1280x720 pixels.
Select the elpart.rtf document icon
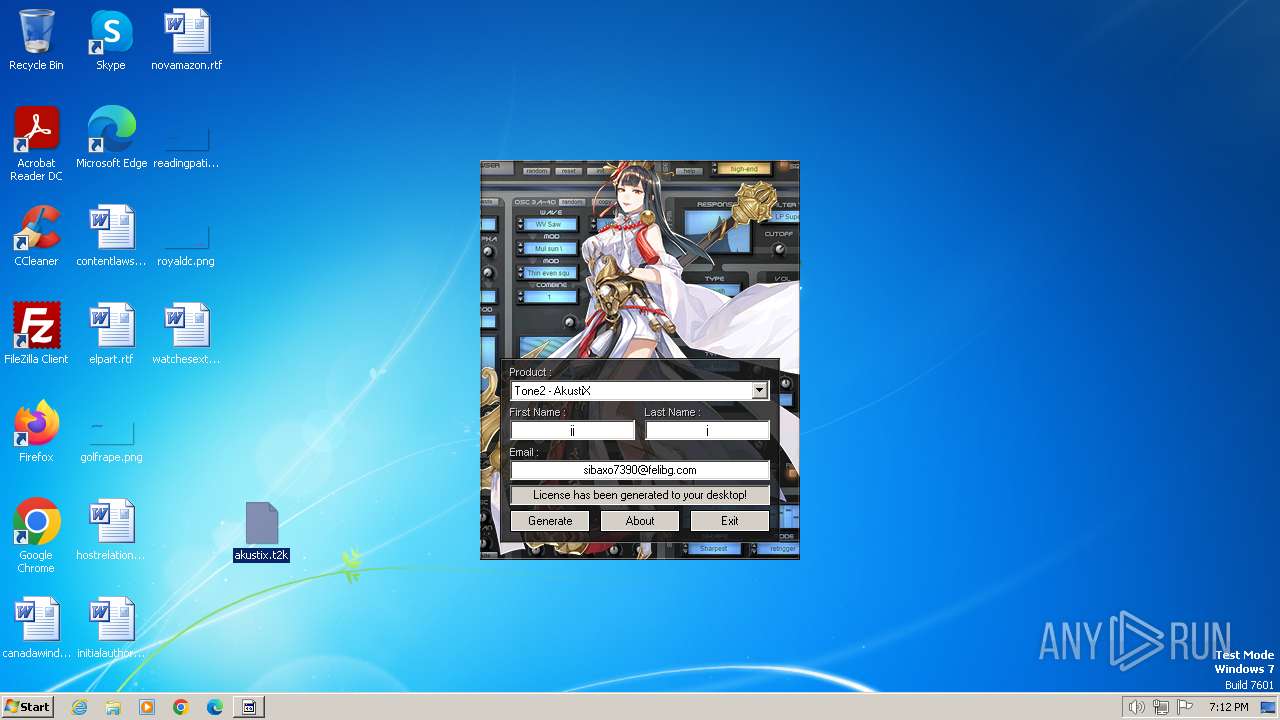111,334
